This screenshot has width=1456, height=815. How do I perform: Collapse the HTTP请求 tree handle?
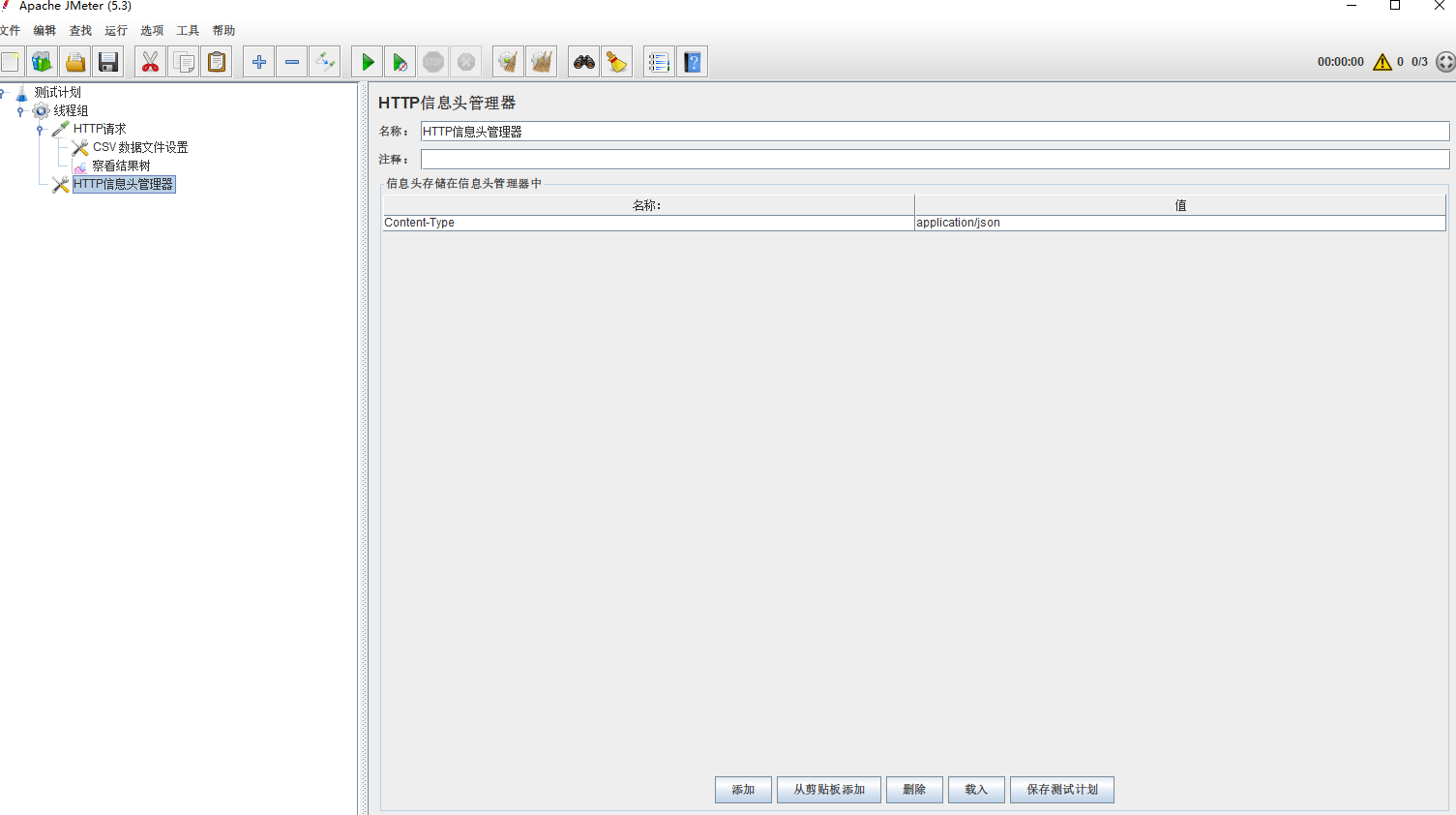coord(40,130)
